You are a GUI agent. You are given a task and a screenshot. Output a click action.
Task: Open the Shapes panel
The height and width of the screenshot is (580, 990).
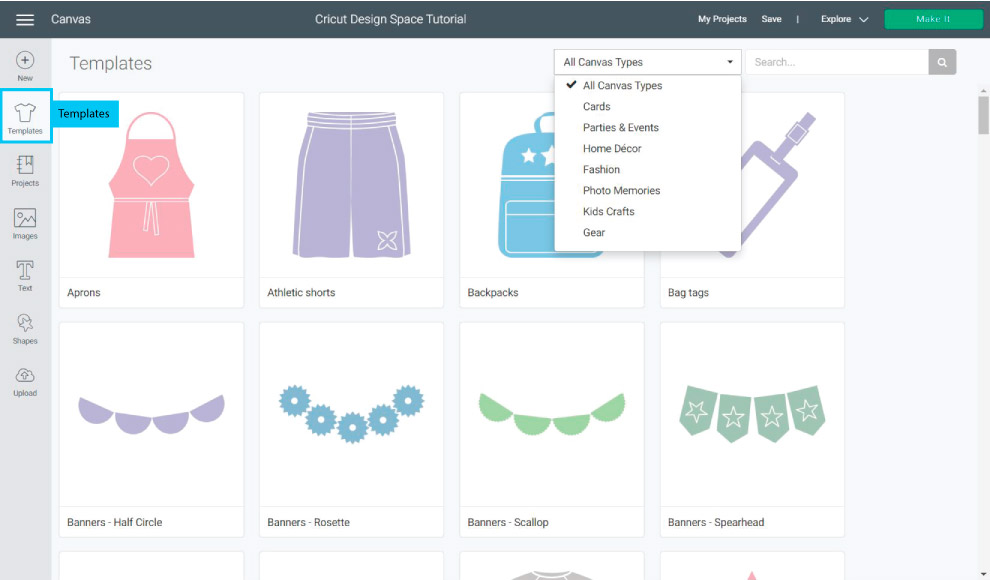[25, 329]
